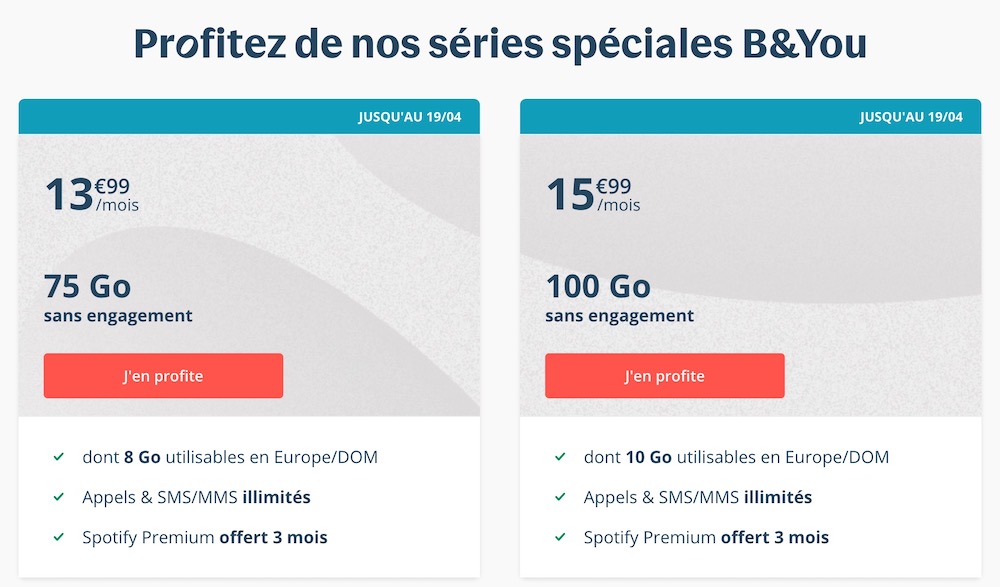Click J'en profite for the 75 Go plan
Screen dimensions: 1000x587
163,376
